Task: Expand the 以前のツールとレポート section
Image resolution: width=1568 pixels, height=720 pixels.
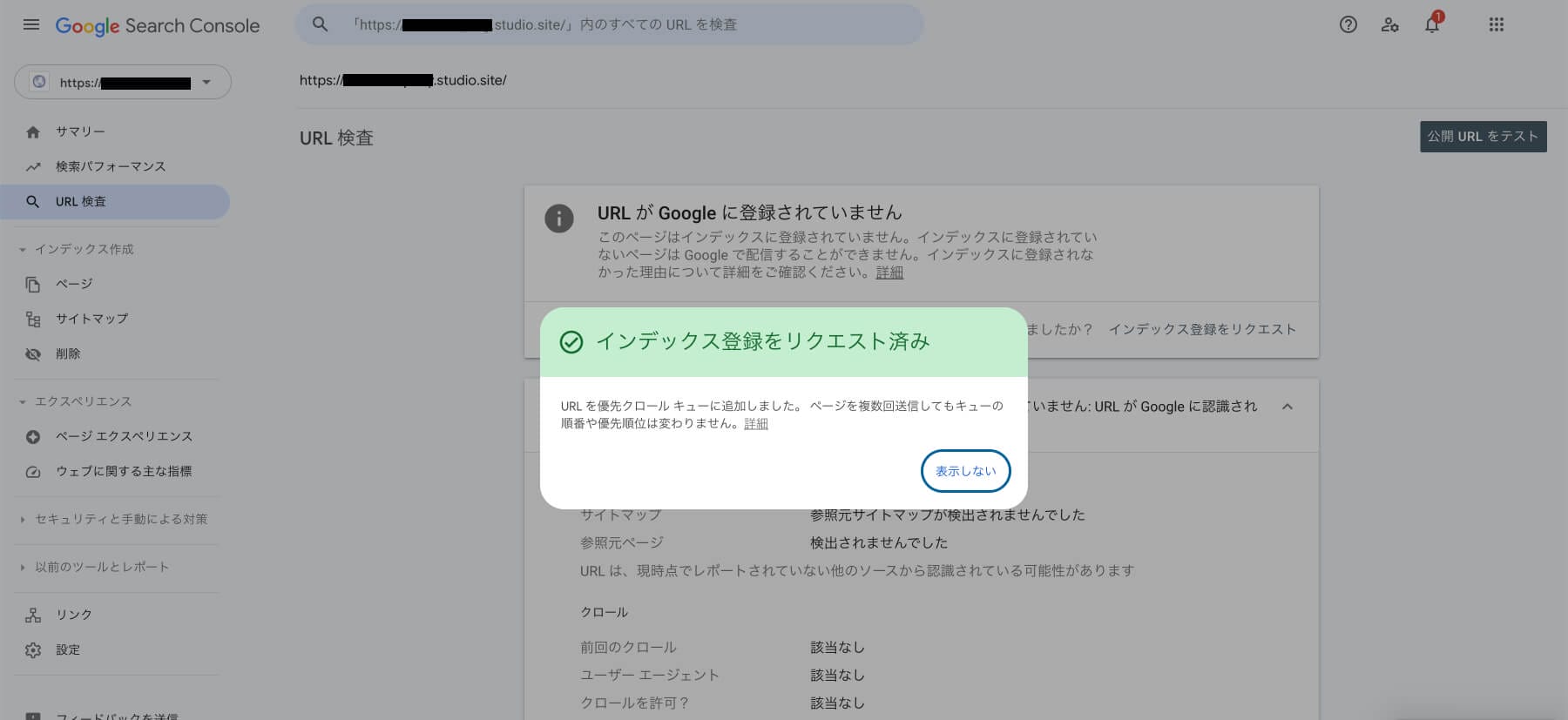Action: click(23, 568)
